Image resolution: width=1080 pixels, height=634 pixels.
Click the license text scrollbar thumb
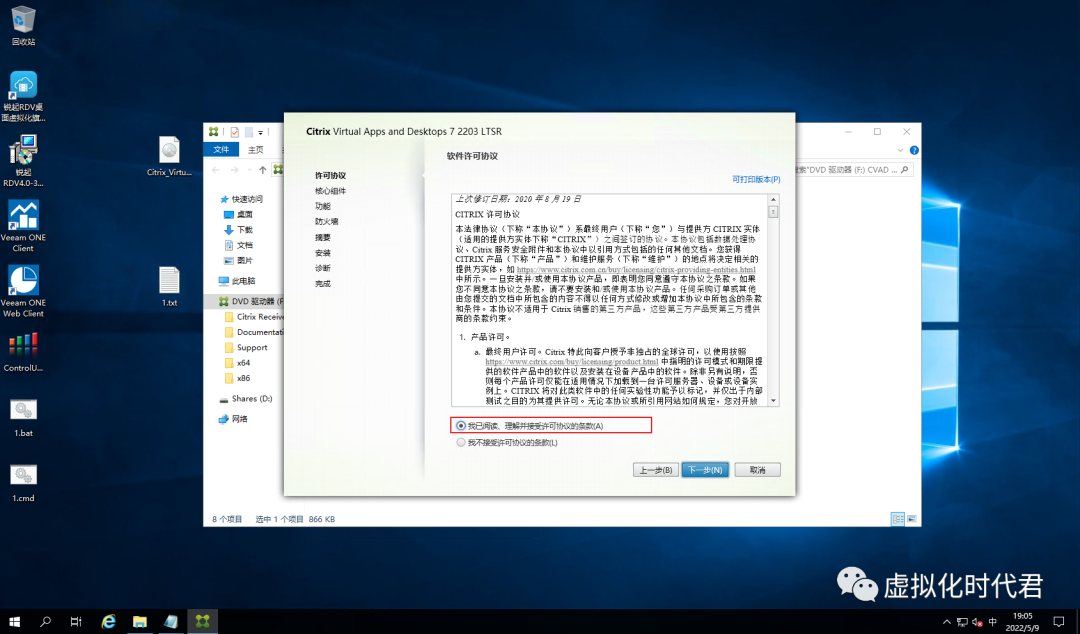[x=773, y=212]
